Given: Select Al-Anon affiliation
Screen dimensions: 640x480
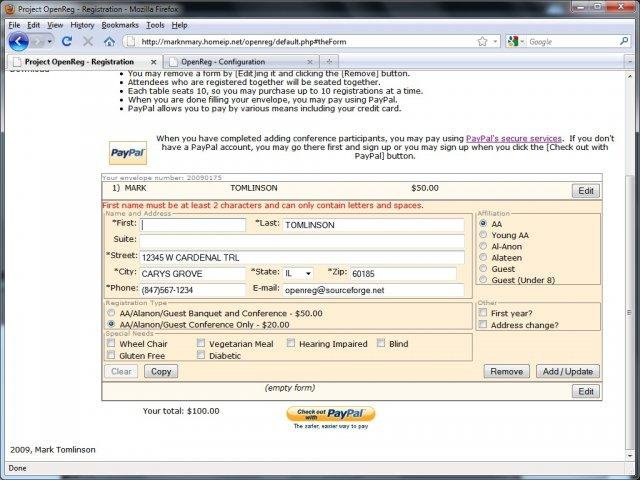Looking at the screenshot, I should tap(483, 246).
